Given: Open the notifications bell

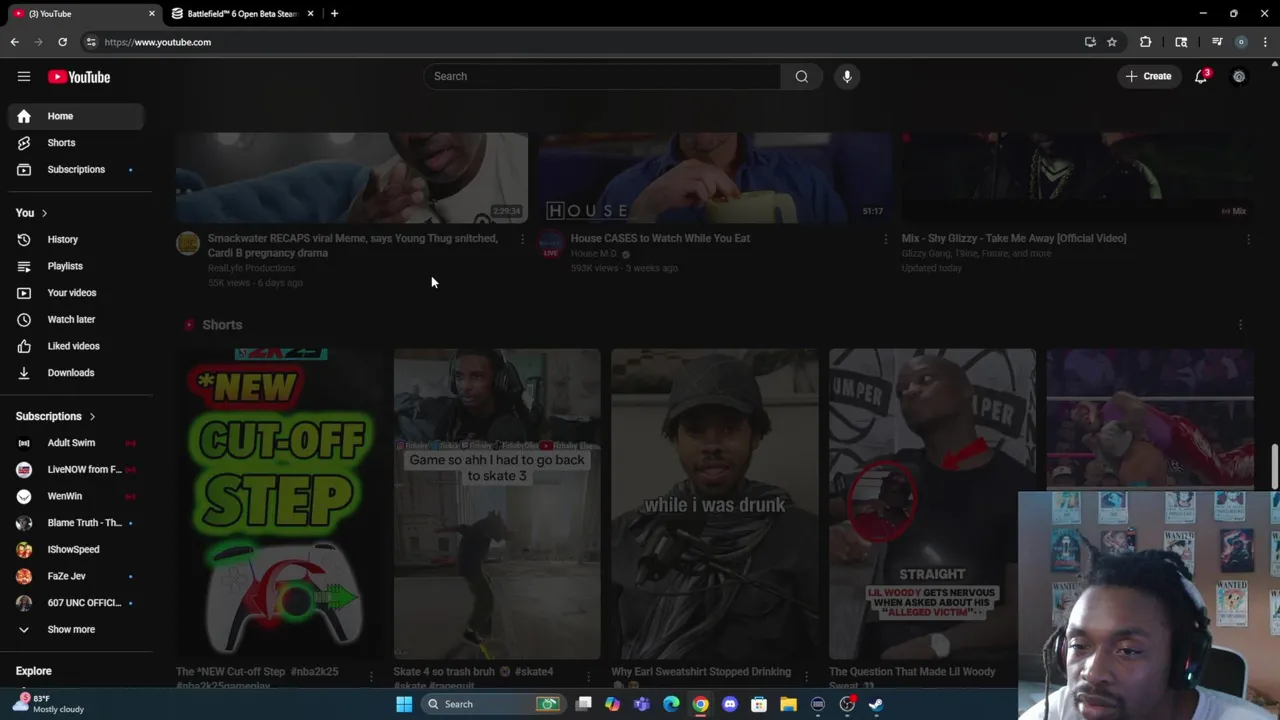Looking at the screenshot, I should [x=1201, y=76].
